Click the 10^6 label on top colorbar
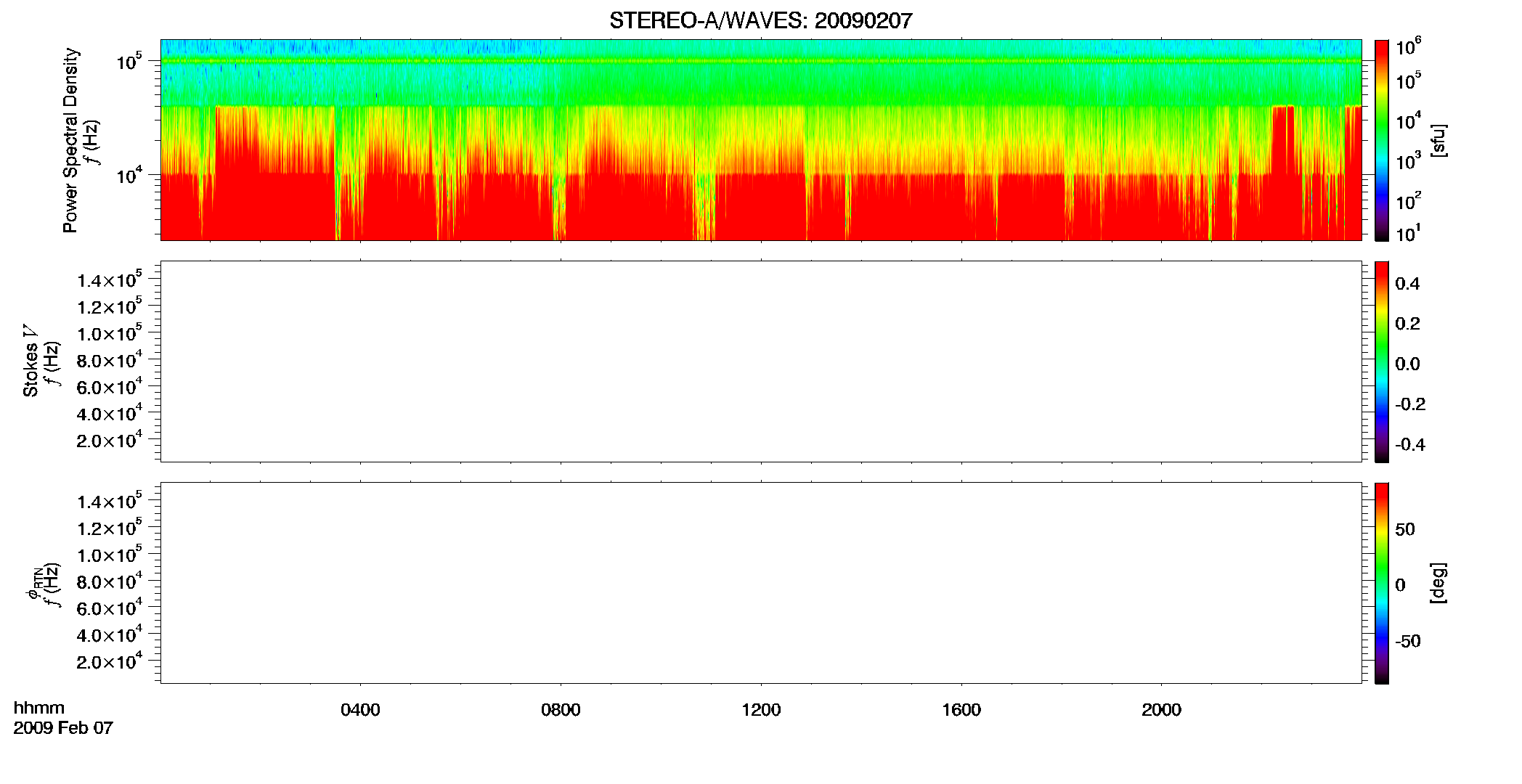Image resolution: width=1522 pixels, height=784 pixels. coord(1409,47)
